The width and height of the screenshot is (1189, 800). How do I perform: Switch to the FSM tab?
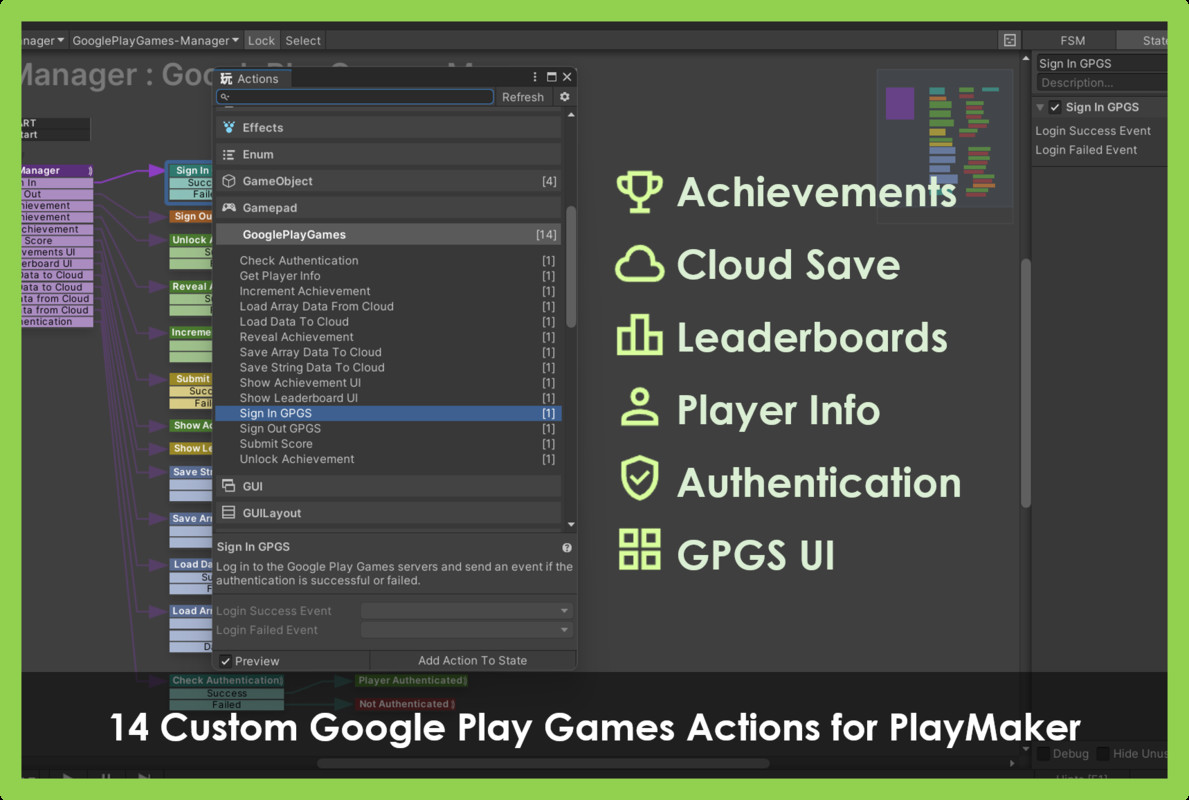pyautogui.click(x=1072, y=40)
